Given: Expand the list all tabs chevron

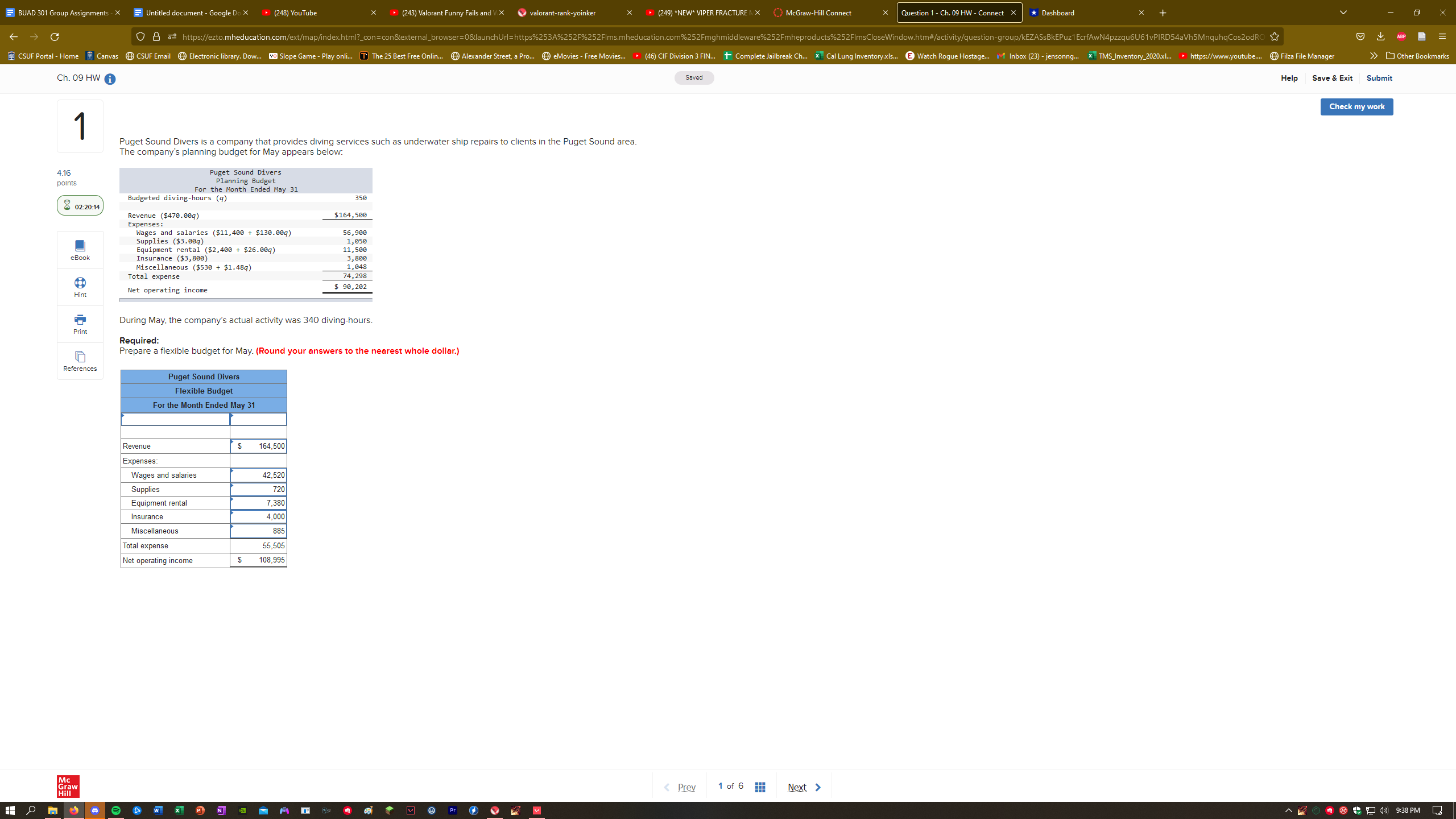Looking at the screenshot, I should (x=1343, y=13).
